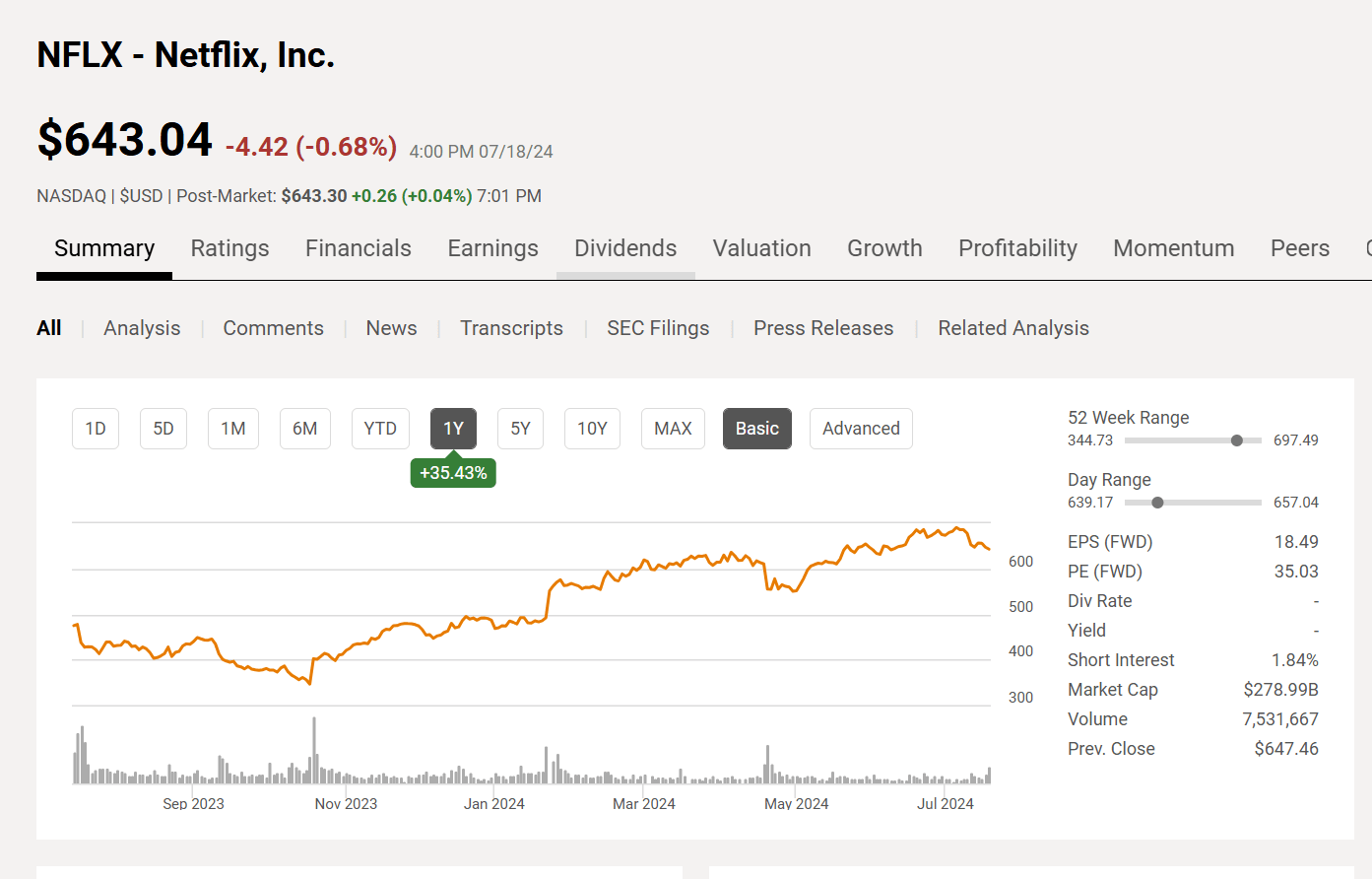This screenshot has height=879, width=1372.
Task: View the Transcripts section
Action: (511, 328)
